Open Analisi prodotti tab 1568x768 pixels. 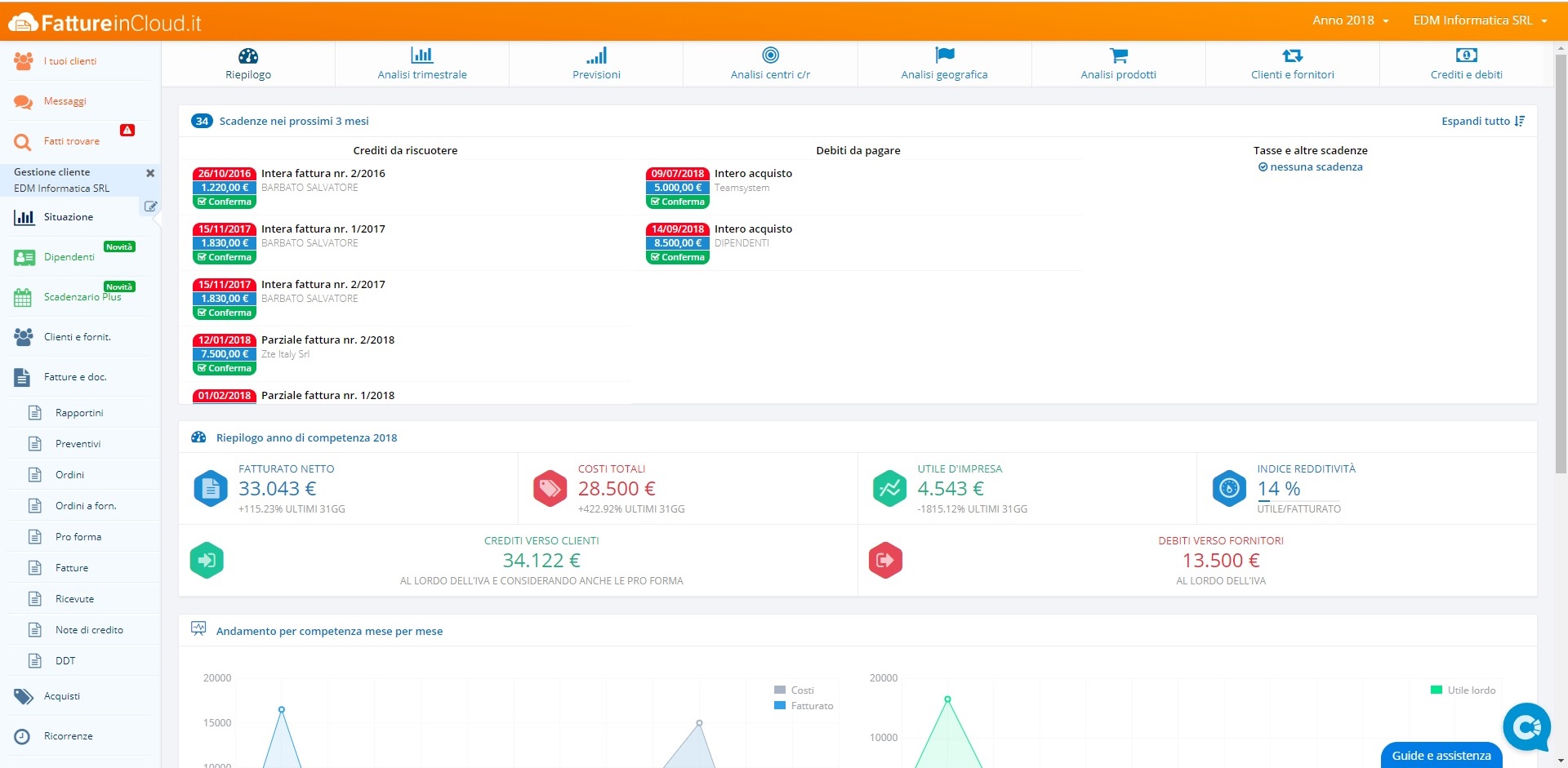point(1118,64)
